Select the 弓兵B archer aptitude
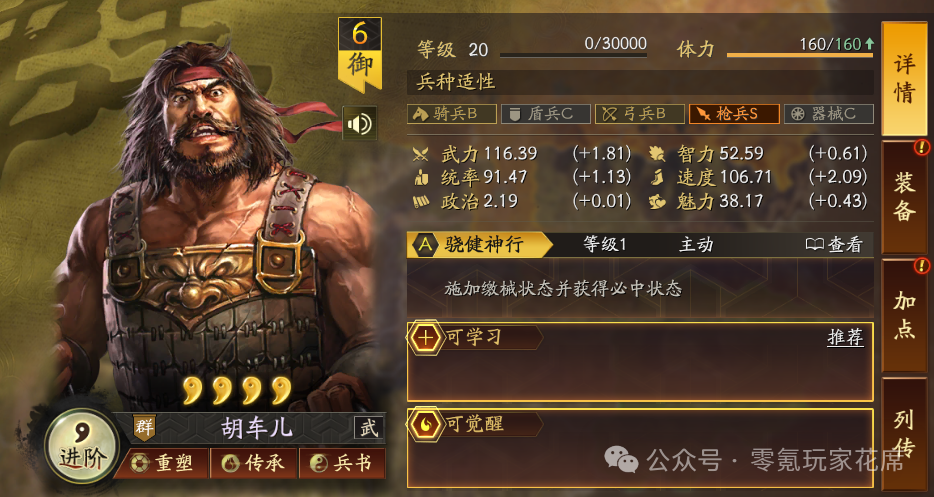934x497 pixels. click(640, 114)
